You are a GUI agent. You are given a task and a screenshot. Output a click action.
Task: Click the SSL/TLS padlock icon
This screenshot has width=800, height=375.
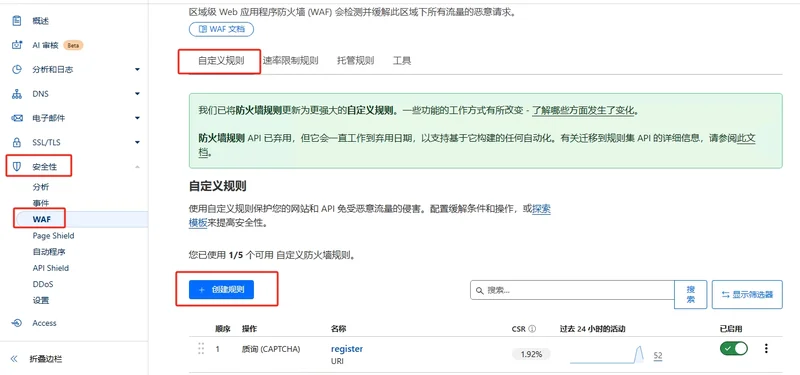17,142
